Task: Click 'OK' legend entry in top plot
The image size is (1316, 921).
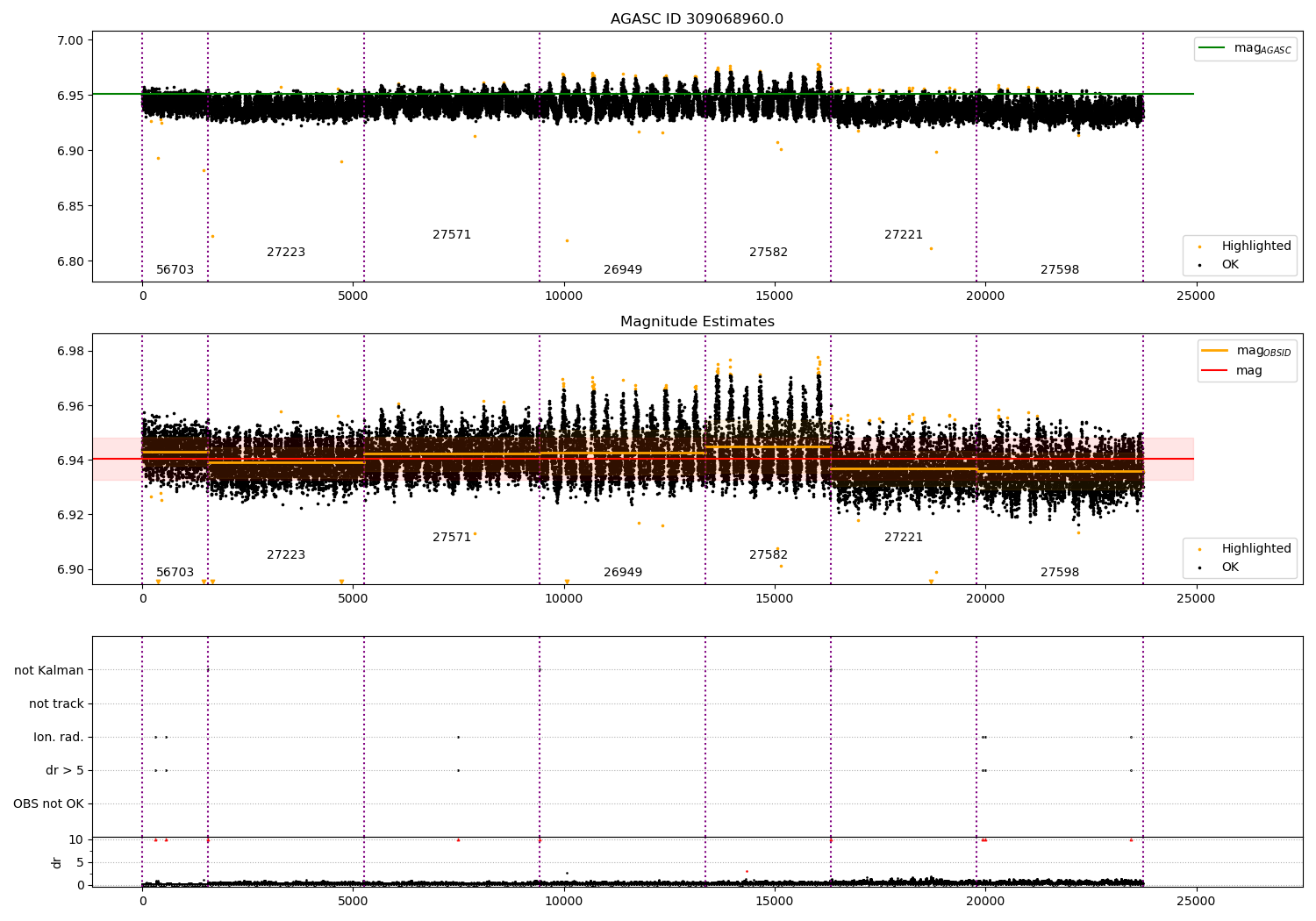Action: point(1230,264)
